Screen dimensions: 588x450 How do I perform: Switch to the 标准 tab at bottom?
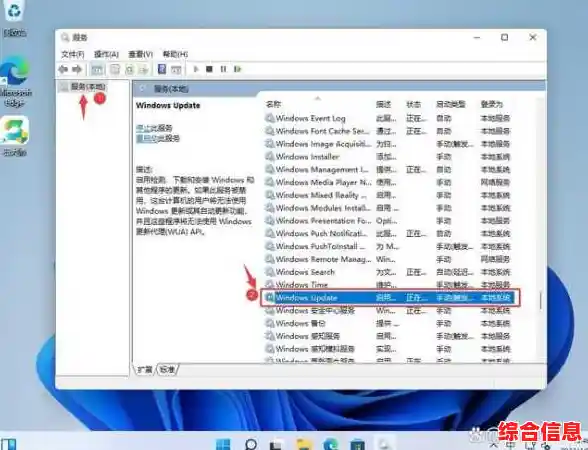pyautogui.click(x=167, y=369)
